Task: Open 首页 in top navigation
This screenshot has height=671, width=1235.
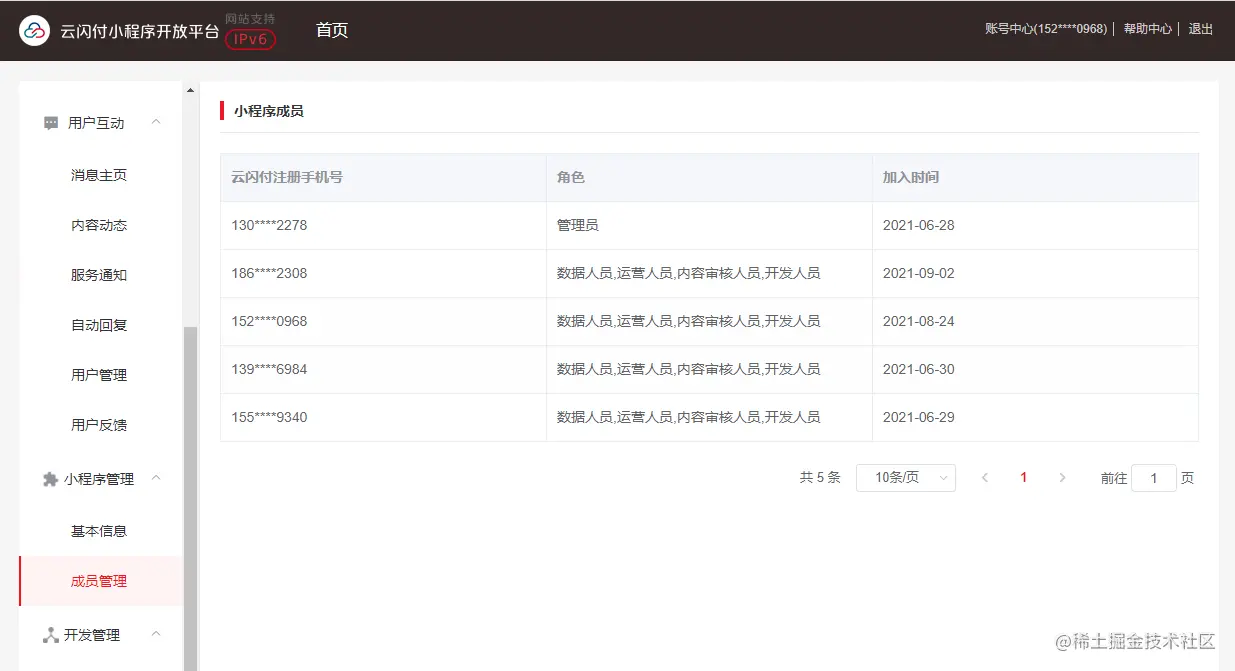Action: [332, 30]
